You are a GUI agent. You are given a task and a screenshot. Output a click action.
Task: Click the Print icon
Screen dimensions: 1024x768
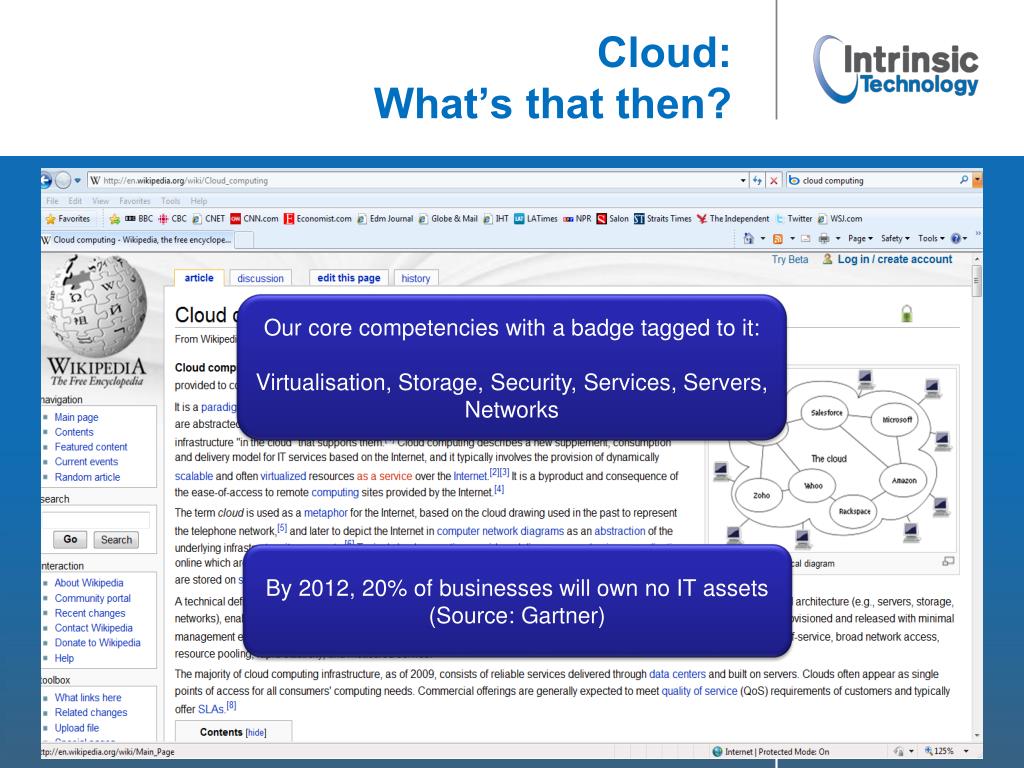coord(824,239)
